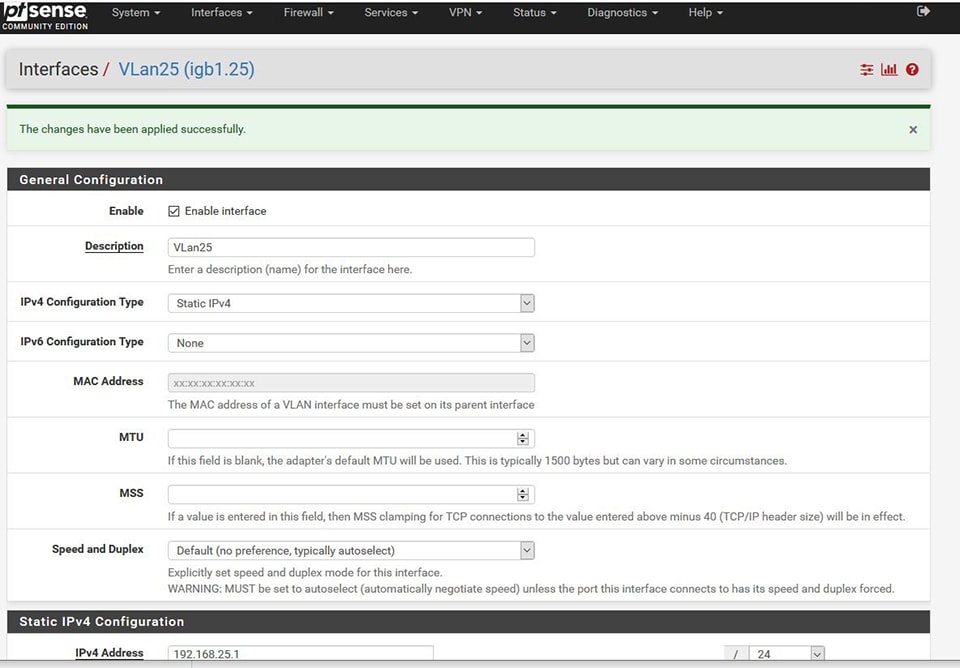Screen dimensions: 960x668
Task: Click the logout icon in top bar
Action: click(x=922, y=12)
